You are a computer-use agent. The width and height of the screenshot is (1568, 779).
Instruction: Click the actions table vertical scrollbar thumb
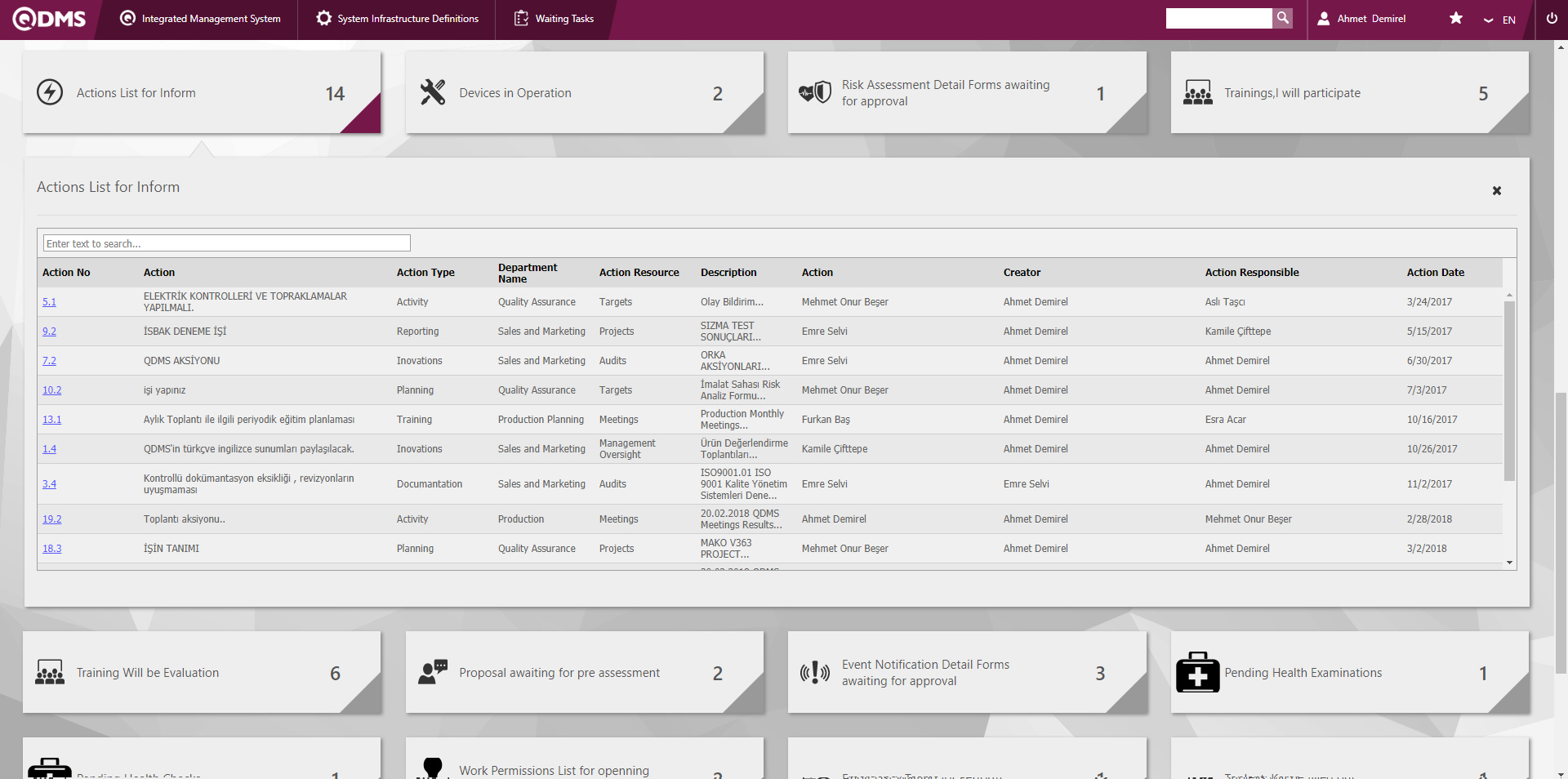tap(1510, 390)
